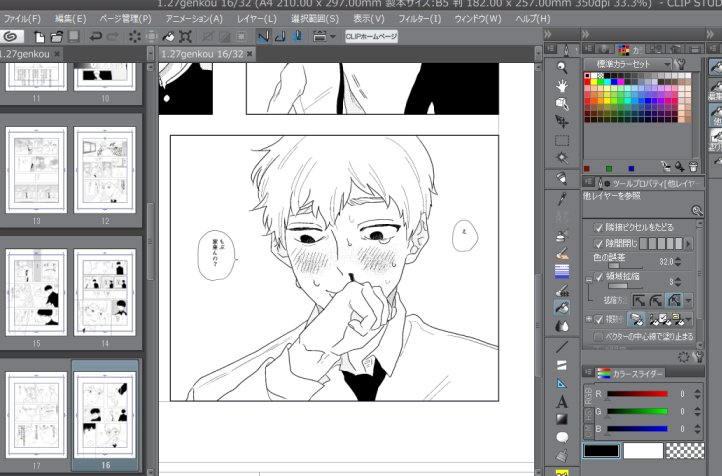Open the 拡縮方法 dropdown arrow
The height and width of the screenshot is (476, 722).
click(688, 301)
